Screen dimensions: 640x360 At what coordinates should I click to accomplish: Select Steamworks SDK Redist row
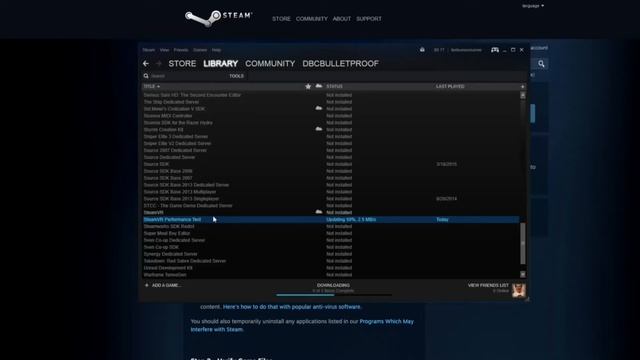(331, 227)
